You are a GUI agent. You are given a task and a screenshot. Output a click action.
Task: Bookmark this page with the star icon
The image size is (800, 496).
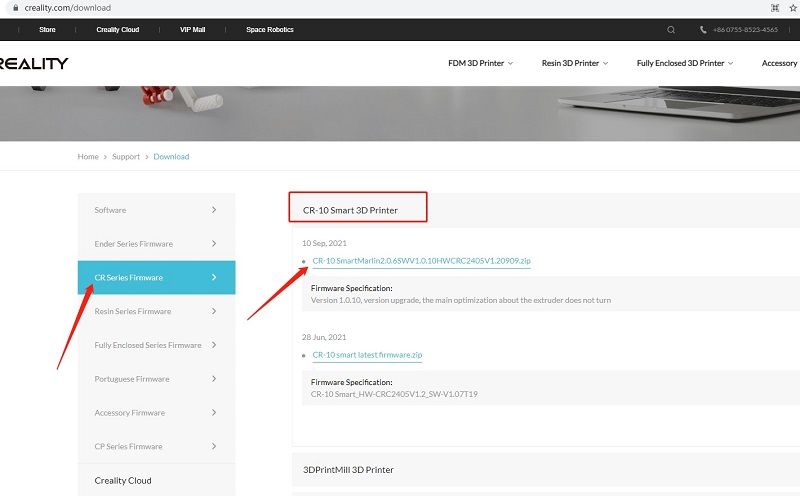791,7
